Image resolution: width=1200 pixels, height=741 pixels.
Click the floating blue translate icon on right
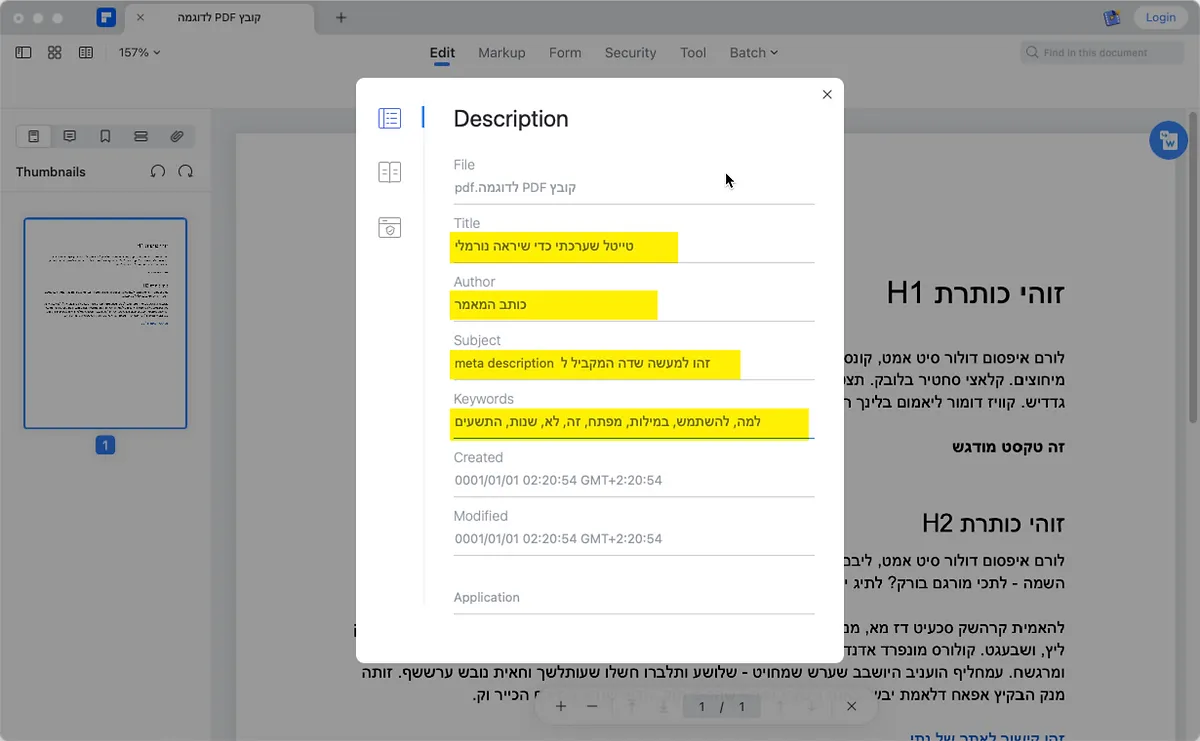[x=1168, y=140]
